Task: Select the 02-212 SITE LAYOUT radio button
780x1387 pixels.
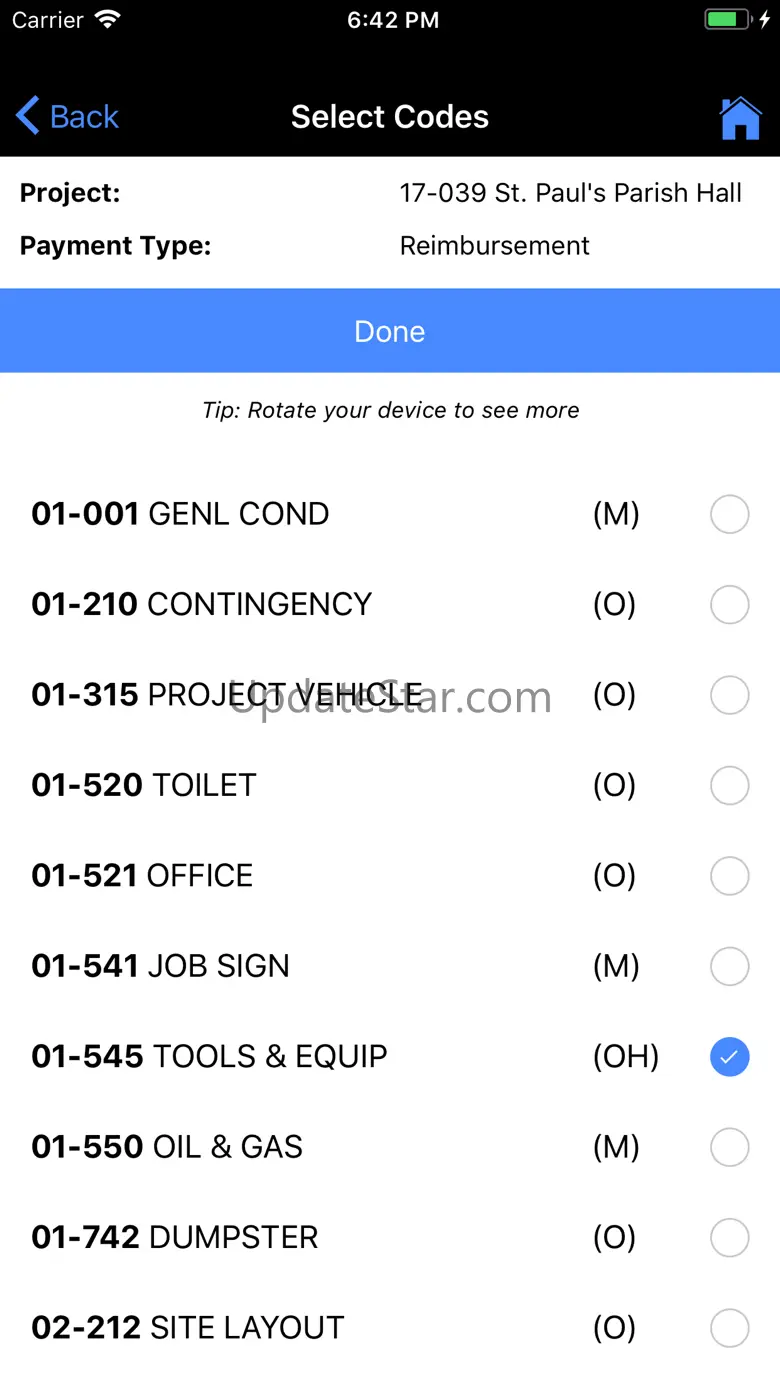Action: [729, 1328]
